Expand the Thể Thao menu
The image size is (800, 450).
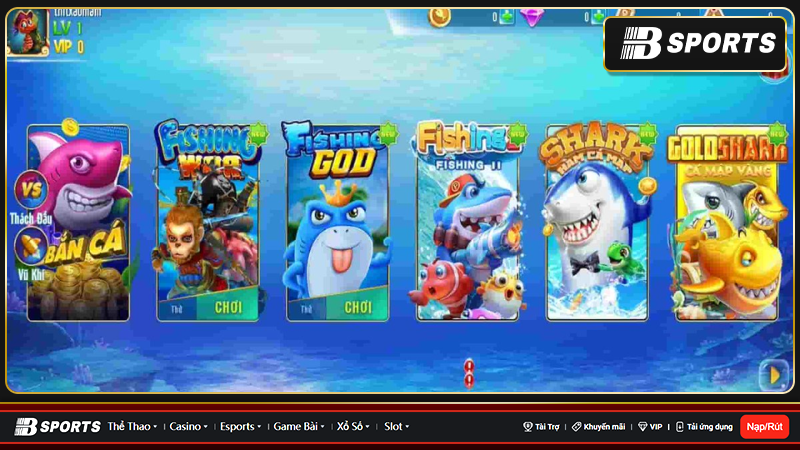132,427
